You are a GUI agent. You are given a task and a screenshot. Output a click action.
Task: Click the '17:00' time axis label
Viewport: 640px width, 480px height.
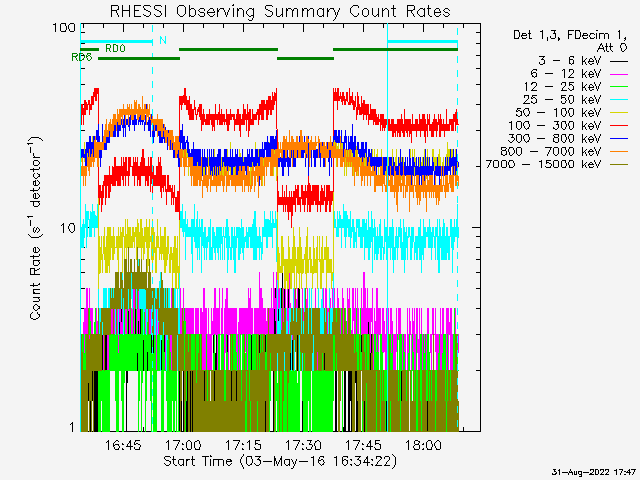tap(183, 445)
